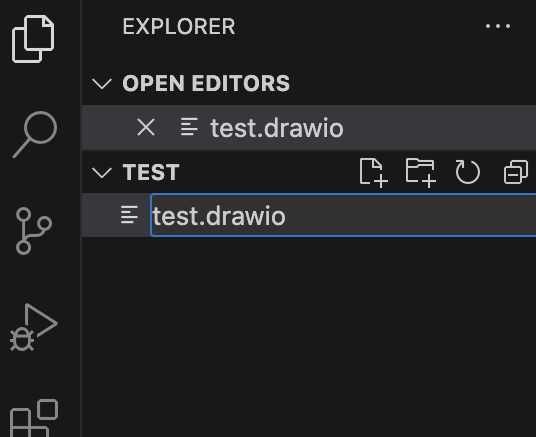The width and height of the screenshot is (536, 437).
Task: Click the file icon beside test.drawio in Open Editors
Action: pyautogui.click(x=189, y=127)
